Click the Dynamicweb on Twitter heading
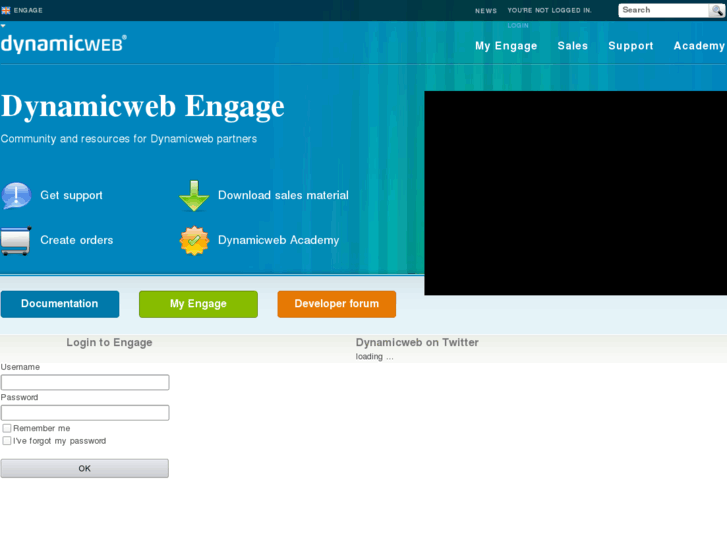 (417, 342)
